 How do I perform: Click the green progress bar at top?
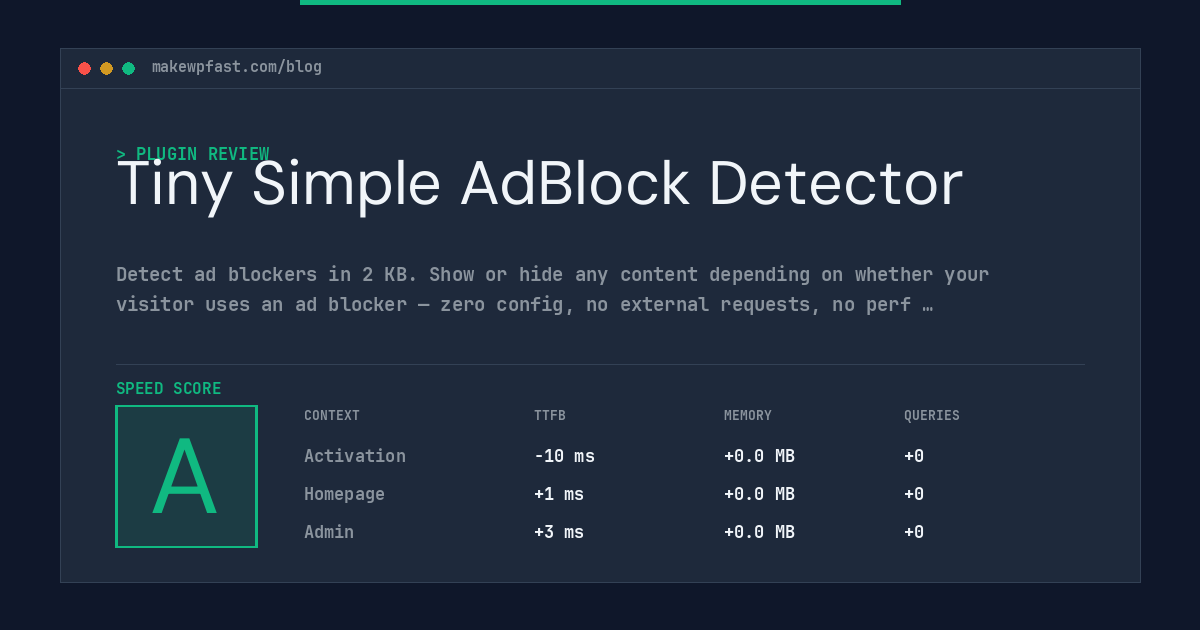(600, 2)
